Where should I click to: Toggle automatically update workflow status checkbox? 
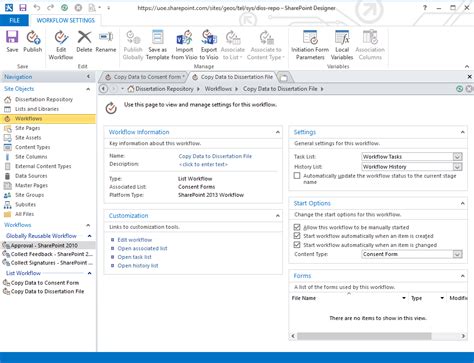[x=297, y=176]
